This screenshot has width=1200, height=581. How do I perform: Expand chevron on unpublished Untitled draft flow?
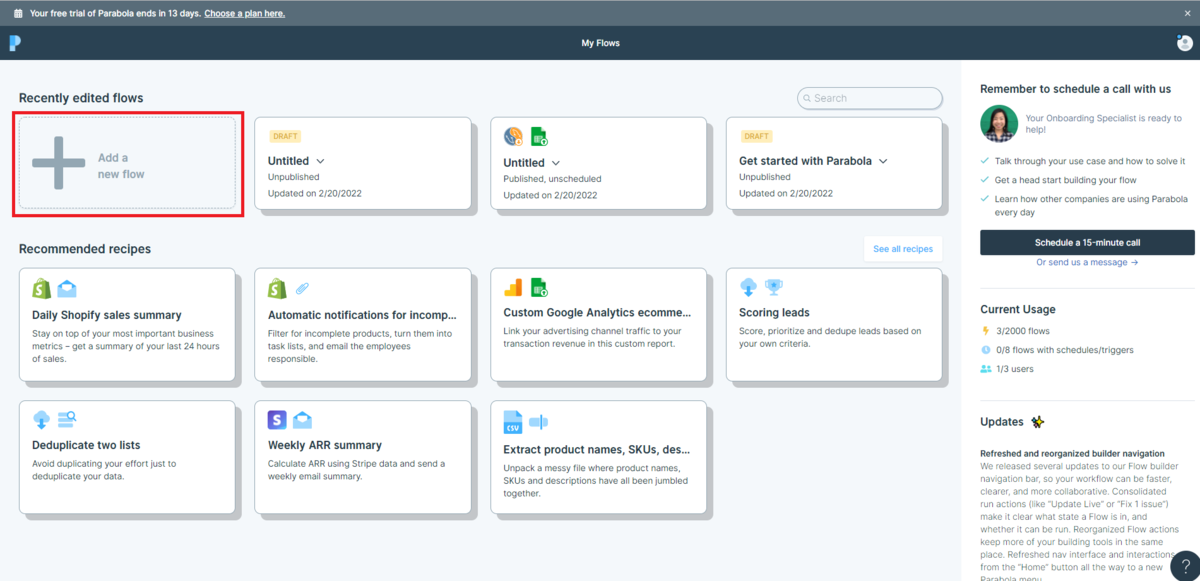pos(320,161)
